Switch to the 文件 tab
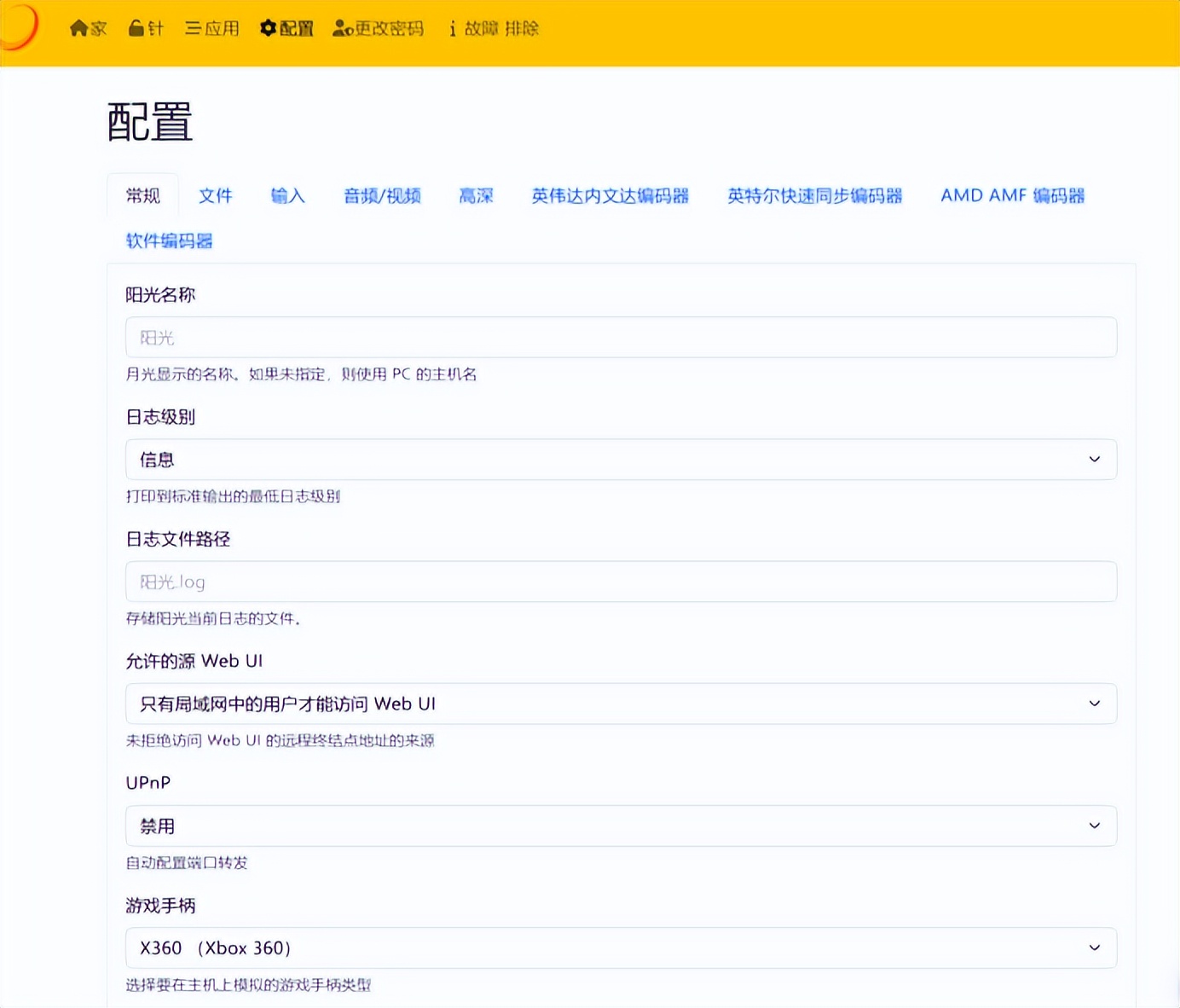1180x1008 pixels. click(216, 195)
